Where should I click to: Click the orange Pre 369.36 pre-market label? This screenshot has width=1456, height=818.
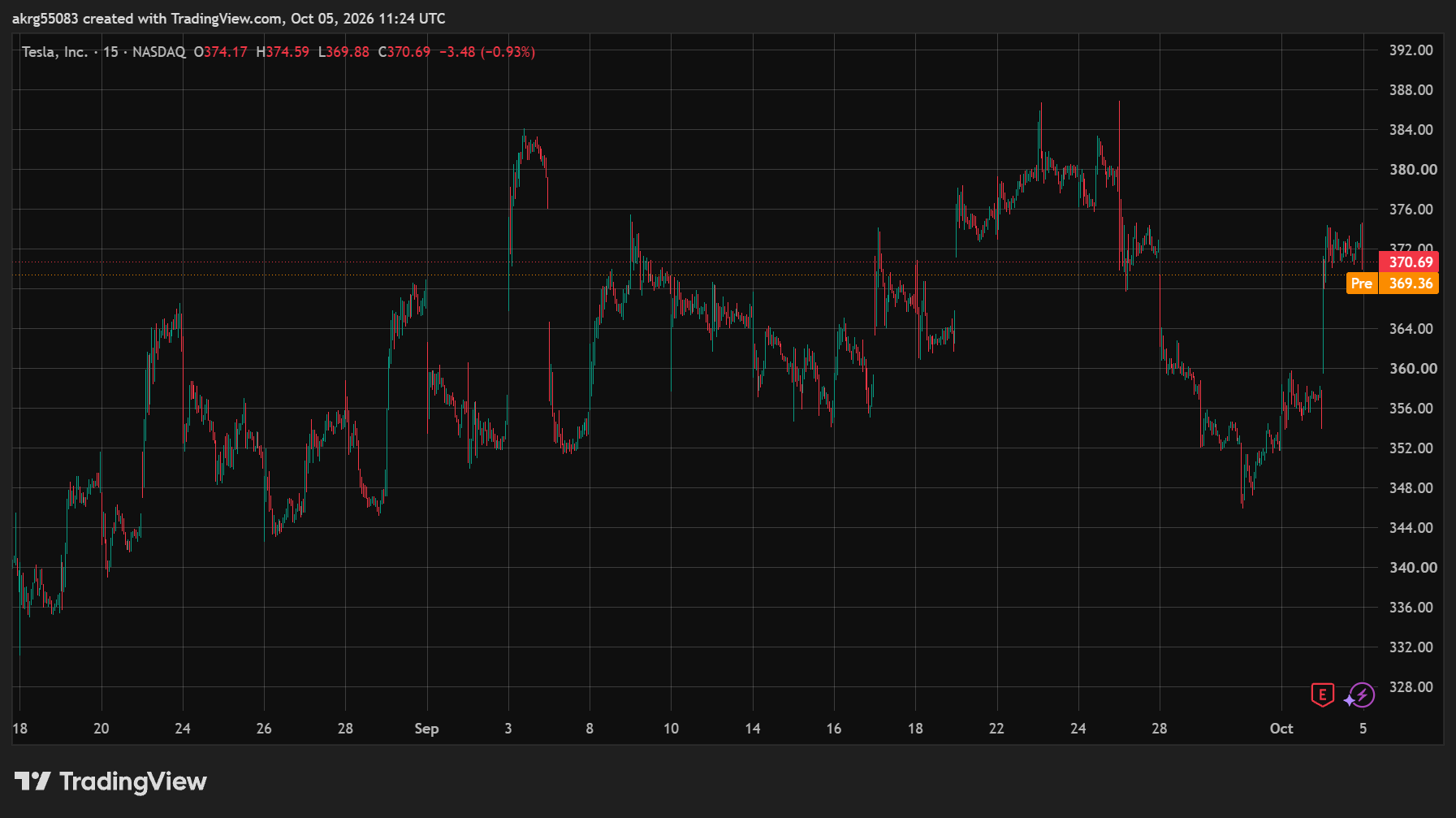tap(1393, 283)
